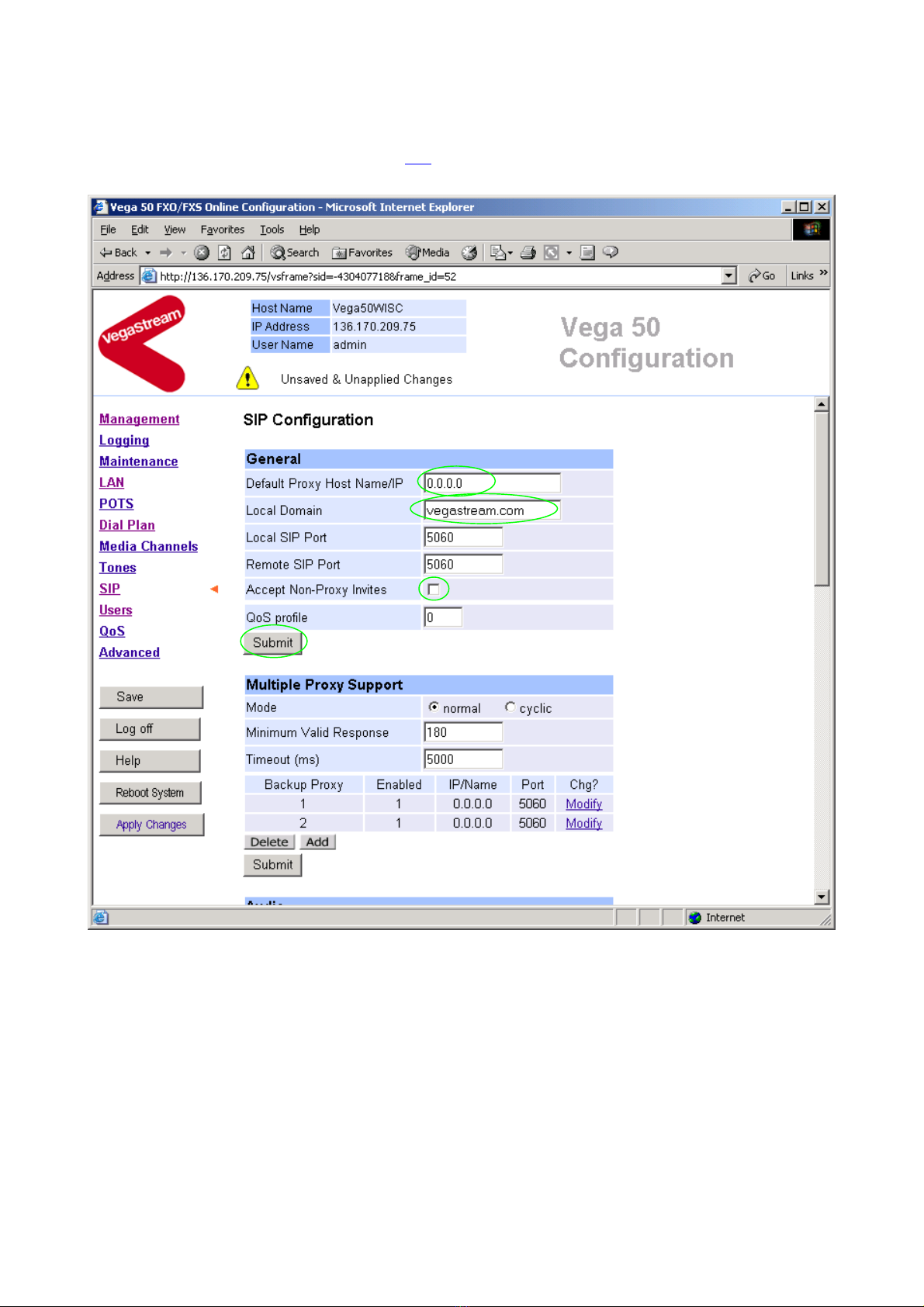Click the Log off button

tap(150, 728)
